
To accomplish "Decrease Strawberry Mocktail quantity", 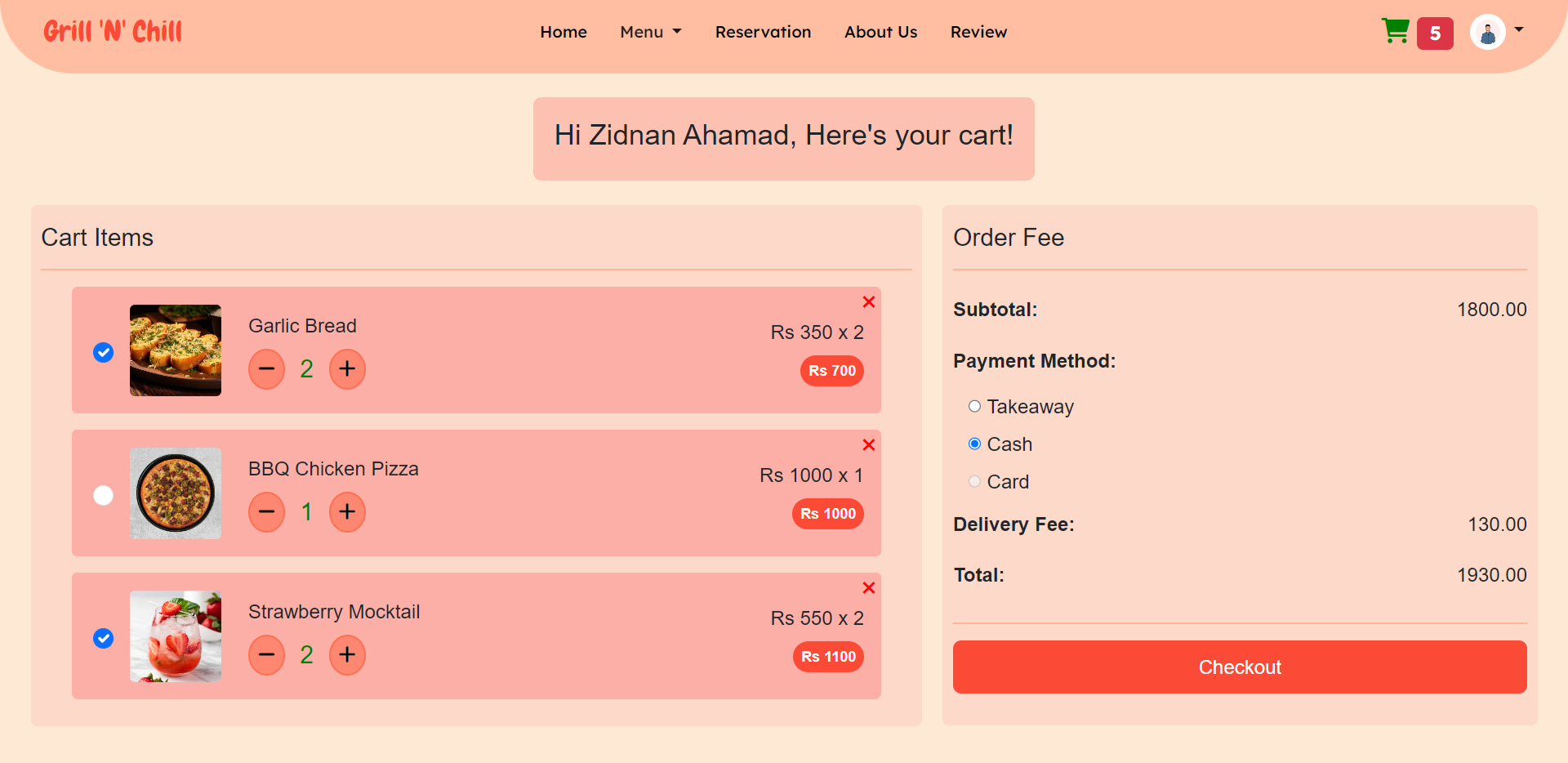I will pyautogui.click(x=266, y=655).
